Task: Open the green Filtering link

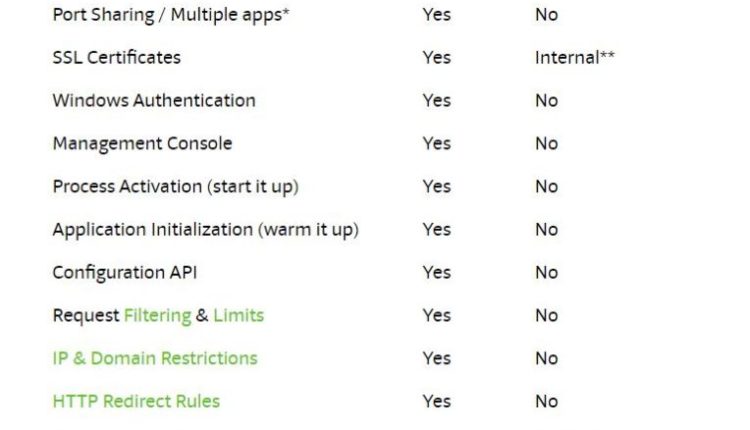Action: click(x=157, y=316)
